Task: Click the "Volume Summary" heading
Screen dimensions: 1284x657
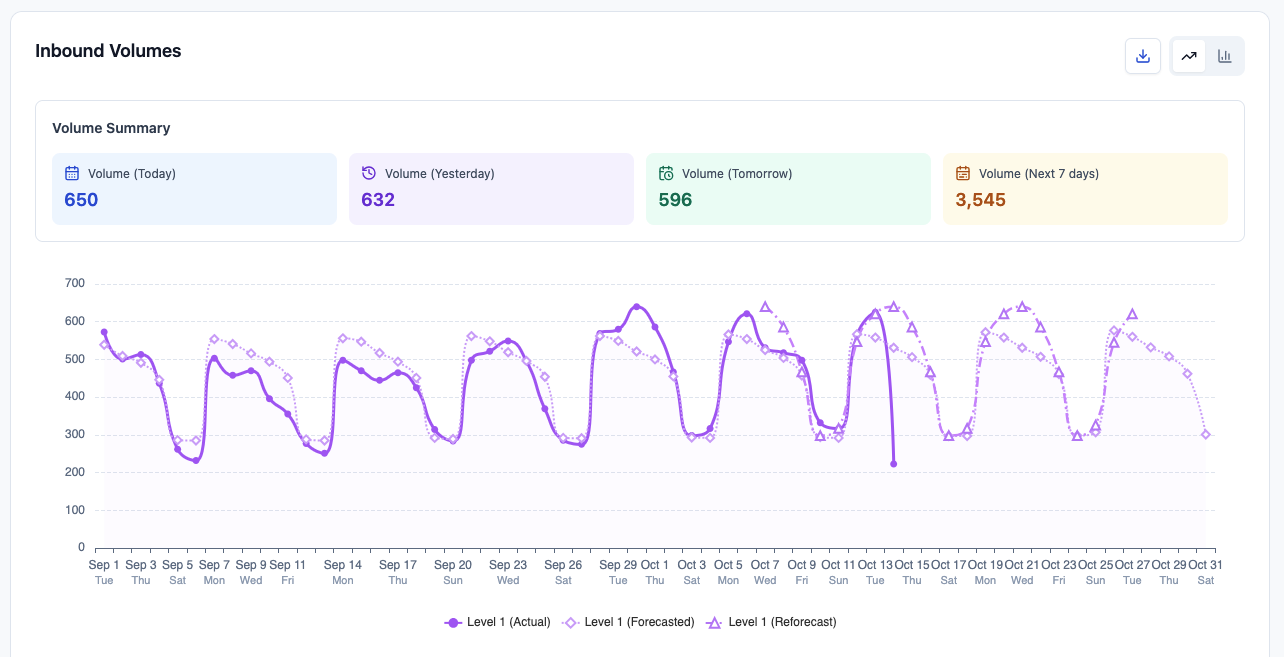Action: [x=111, y=128]
